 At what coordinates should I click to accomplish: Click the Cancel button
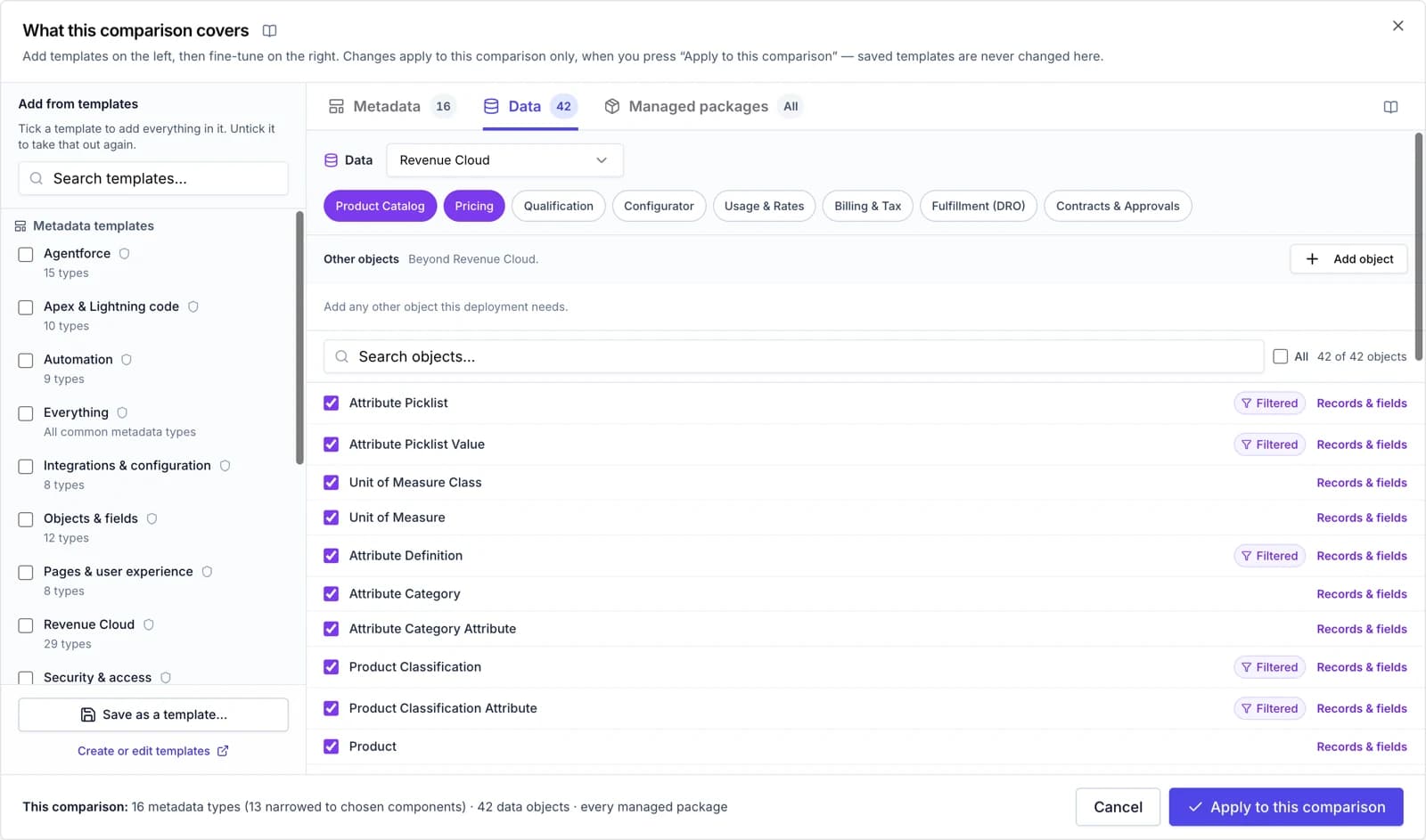coord(1118,807)
